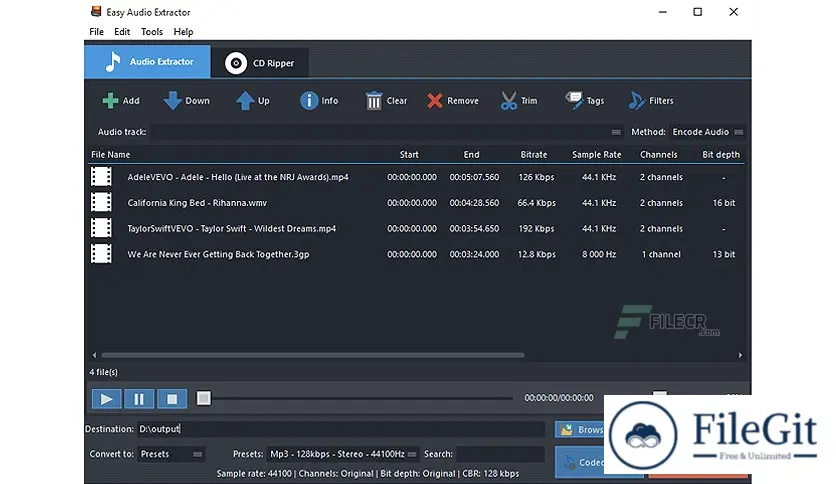Screen dimensions: 836x484
Task: Open the Tools menu
Action: point(152,31)
